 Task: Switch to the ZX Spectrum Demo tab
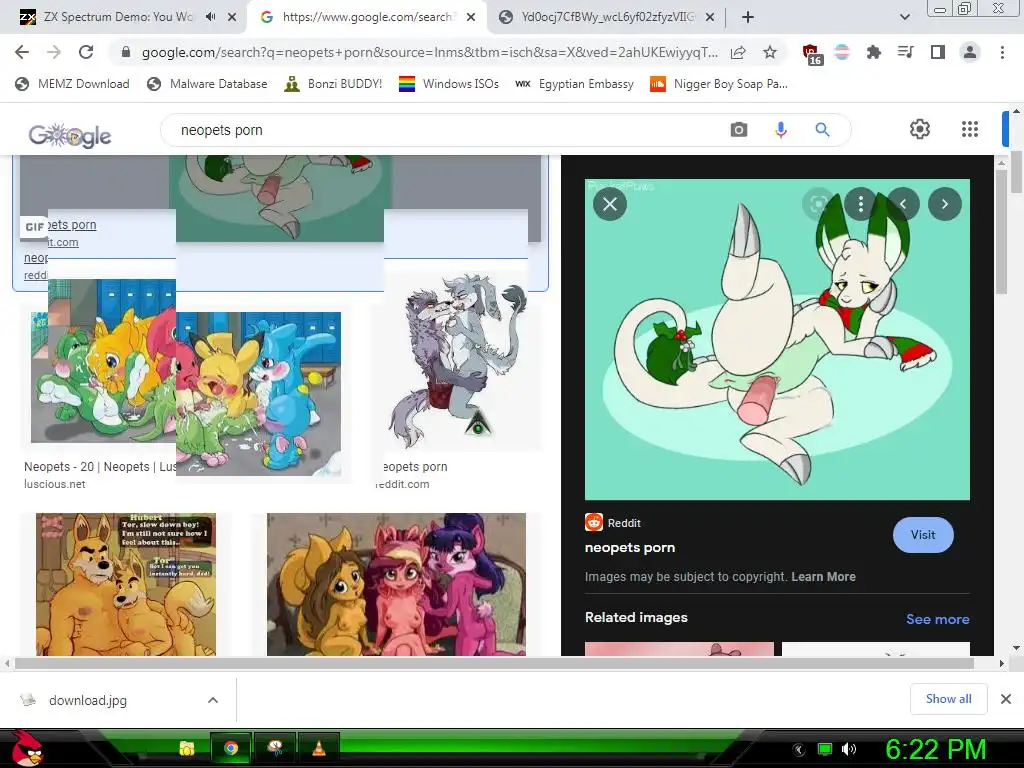(x=118, y=17)
